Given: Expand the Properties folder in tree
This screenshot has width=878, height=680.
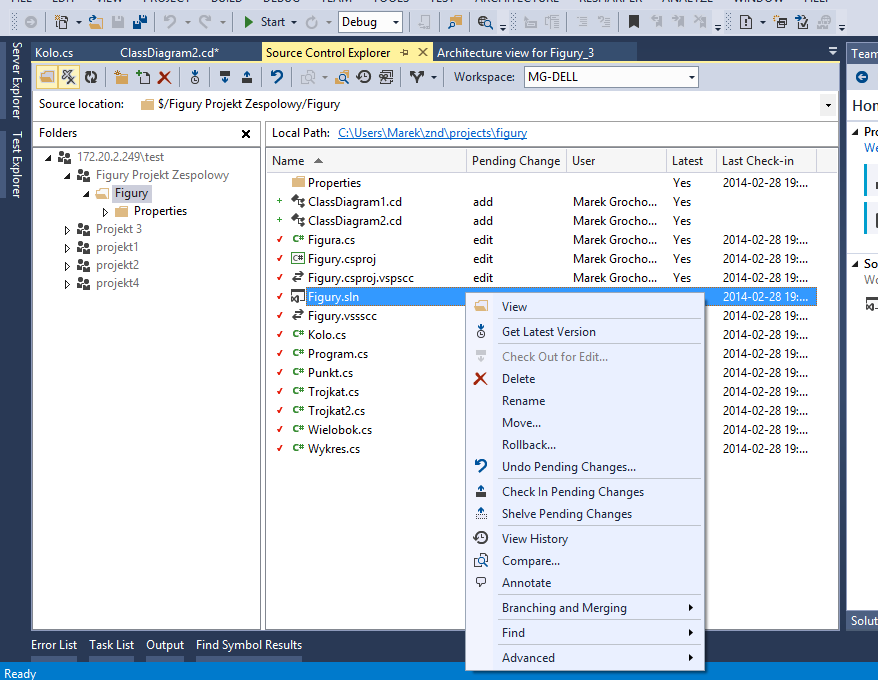Looking at the screenshot, I should pyautogui.click(x=106, y=212).
